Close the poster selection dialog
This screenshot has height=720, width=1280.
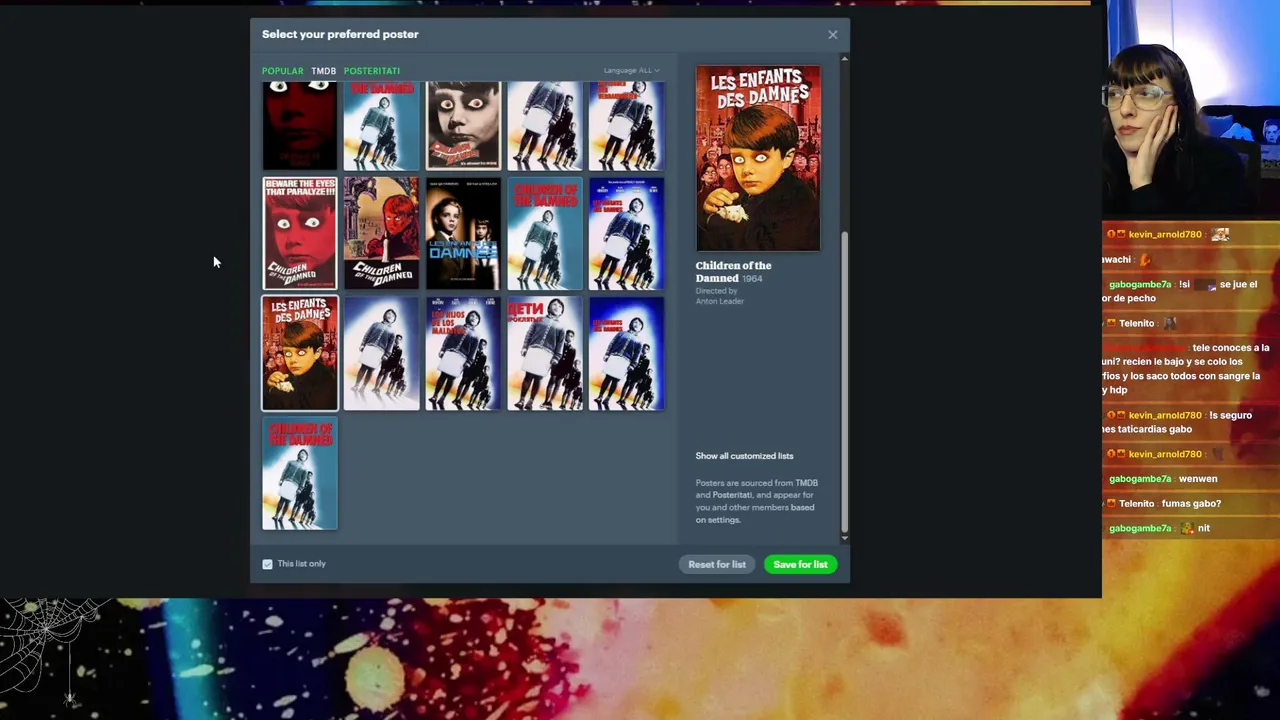coord(832,35)
